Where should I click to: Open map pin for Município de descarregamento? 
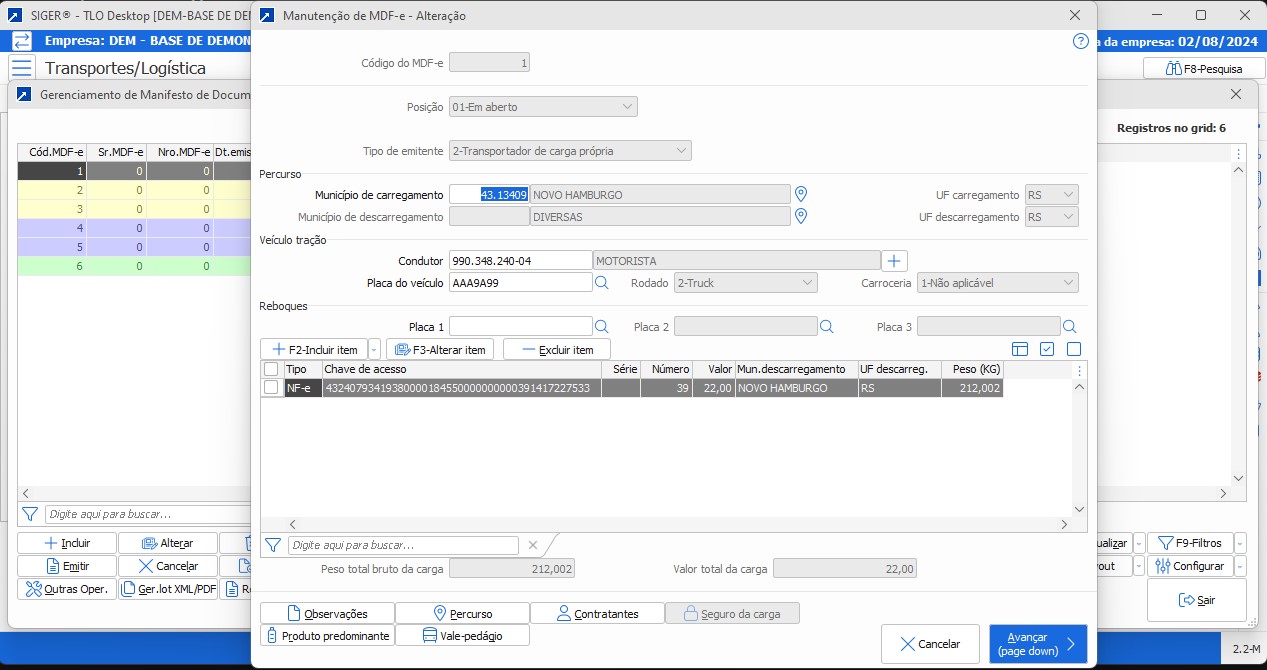tap(800, 216)
